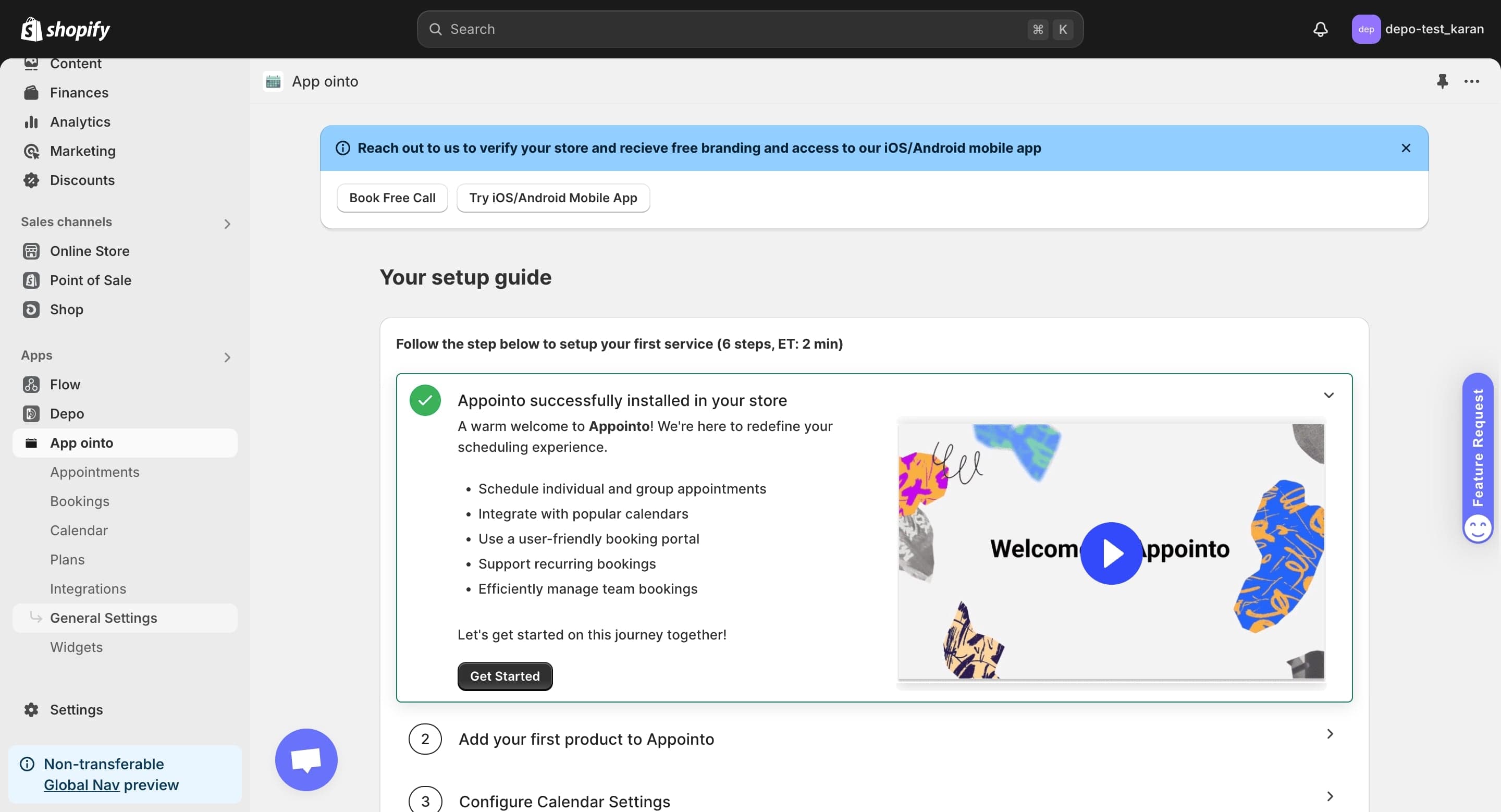Image resolution: width=1501 pixels, height=812 pixels.
Task: Dismiss the verify store banner
Action: click(x=1406, y=148)
